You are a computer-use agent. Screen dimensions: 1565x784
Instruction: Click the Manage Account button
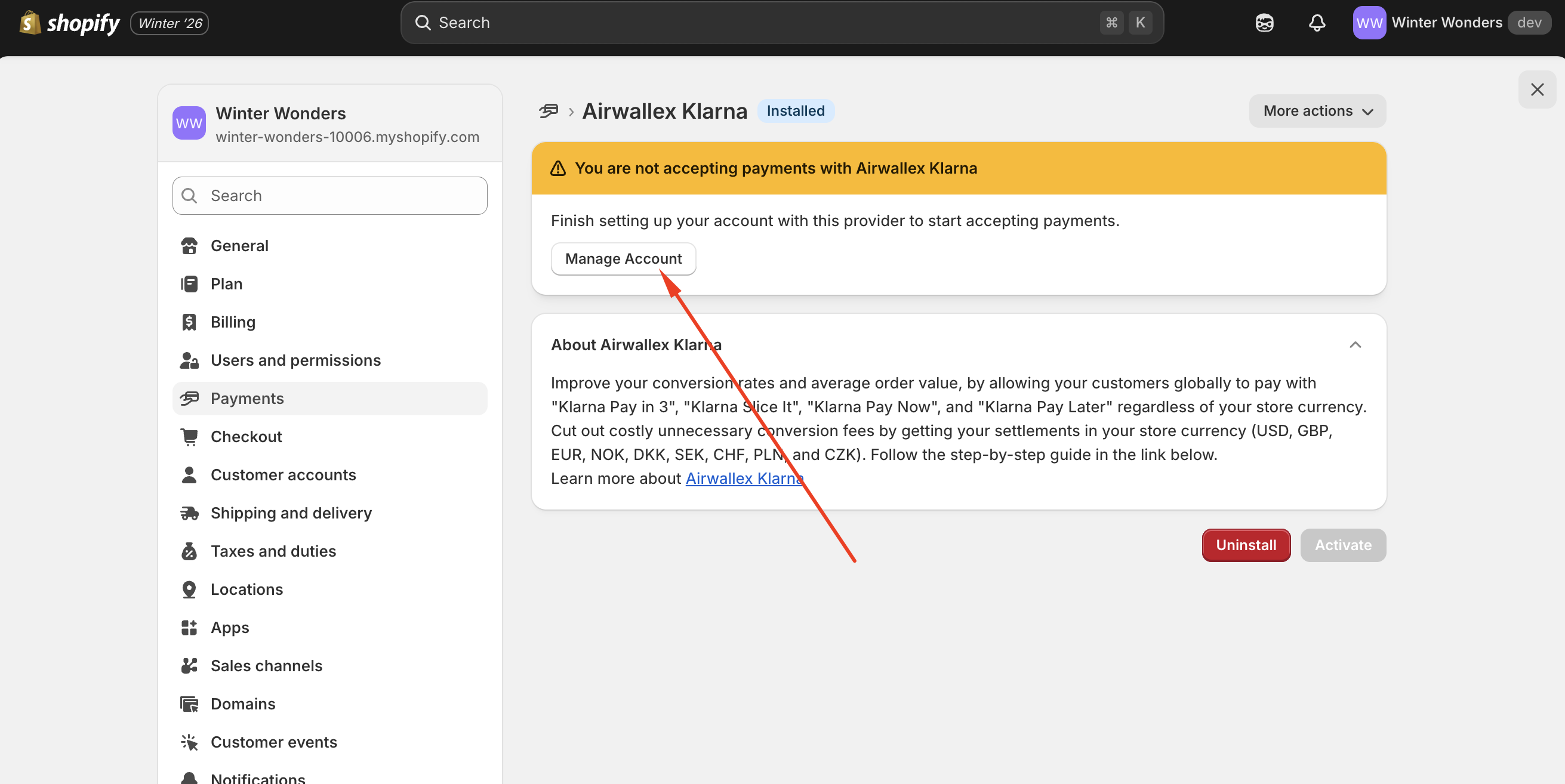pos(623,258)
